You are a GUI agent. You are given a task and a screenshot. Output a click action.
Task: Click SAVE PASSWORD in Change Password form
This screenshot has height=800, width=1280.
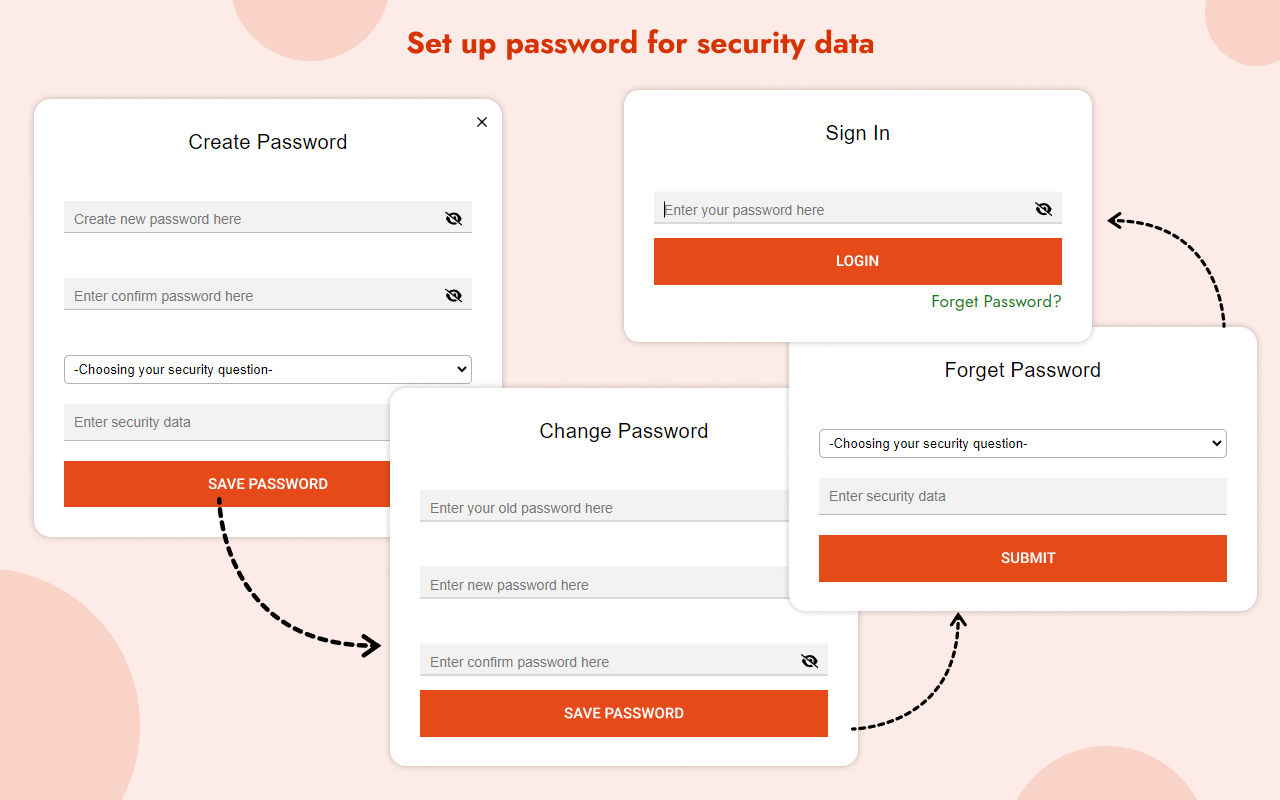(623, 713)
